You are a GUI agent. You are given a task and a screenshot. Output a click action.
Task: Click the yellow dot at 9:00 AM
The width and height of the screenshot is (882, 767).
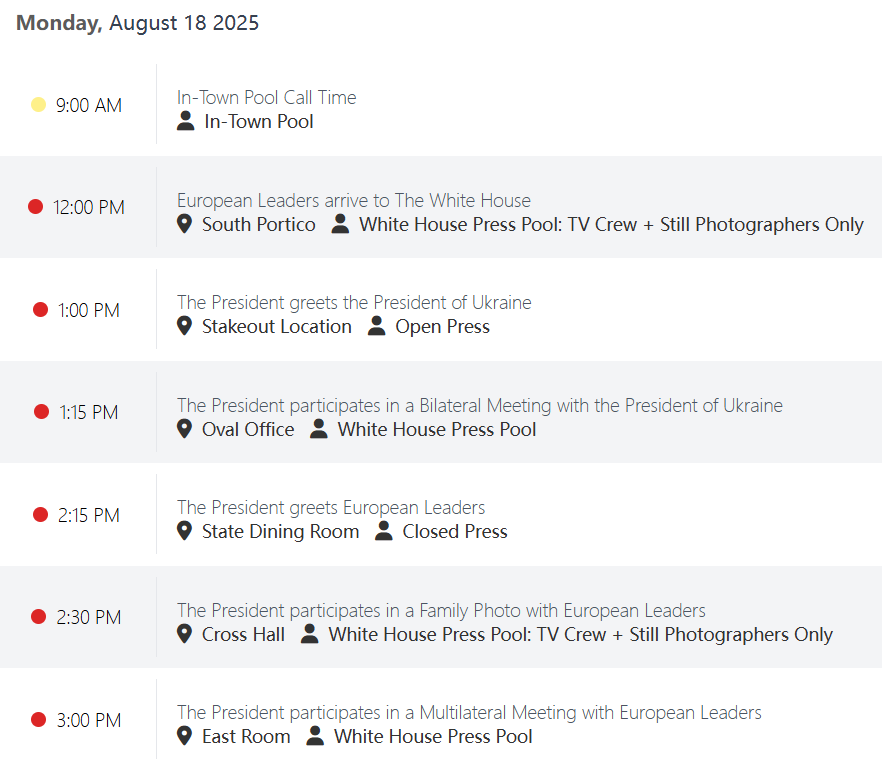[38, 105]
